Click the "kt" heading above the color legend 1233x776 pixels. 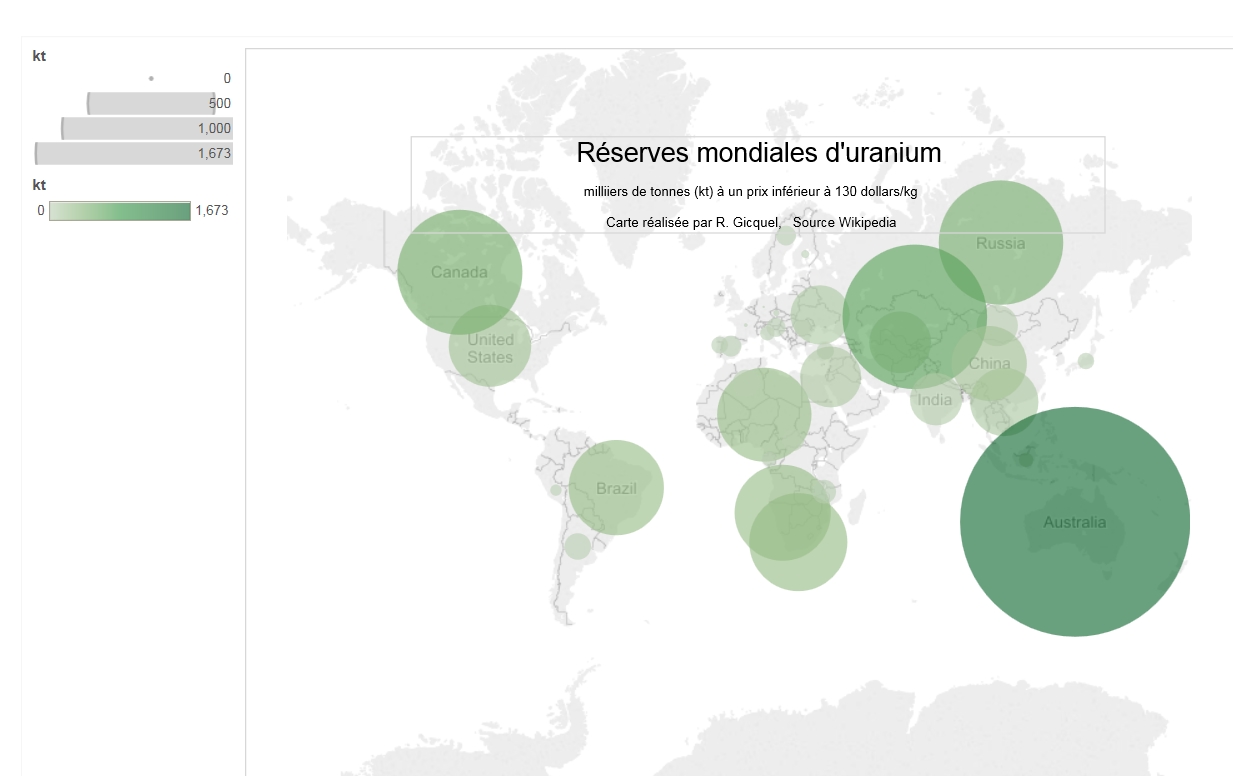pyautogui.click(x=39, y=185)
